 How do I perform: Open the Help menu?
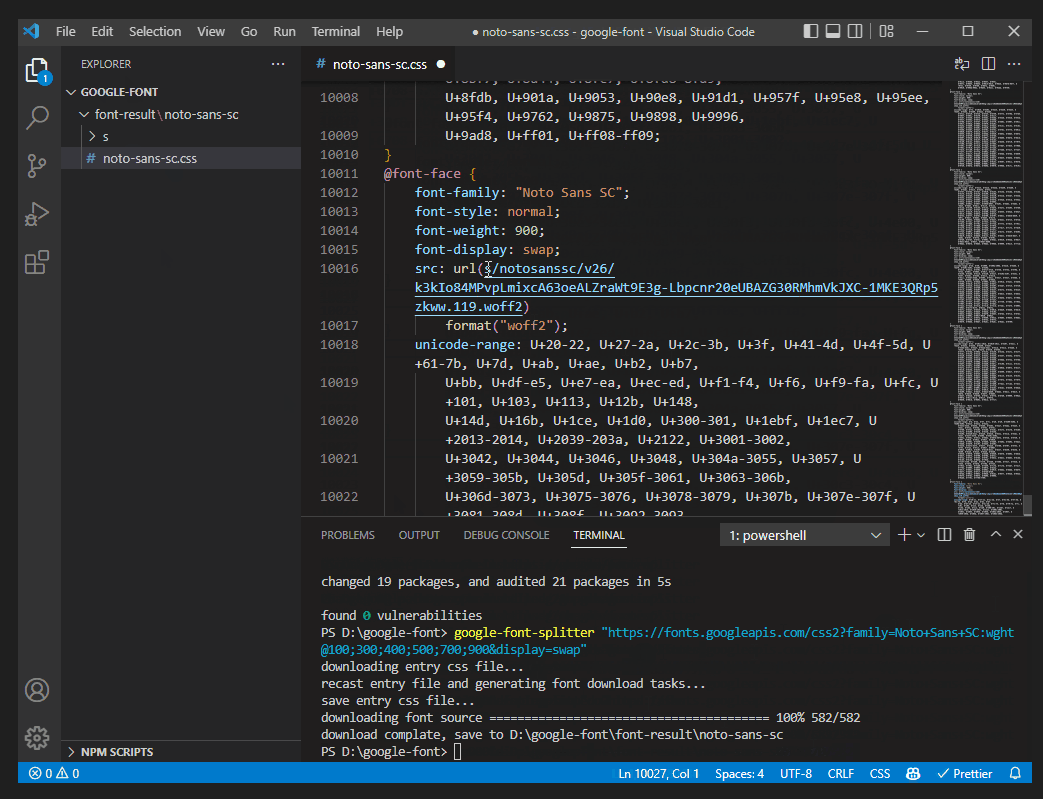[x=389, y=31]
